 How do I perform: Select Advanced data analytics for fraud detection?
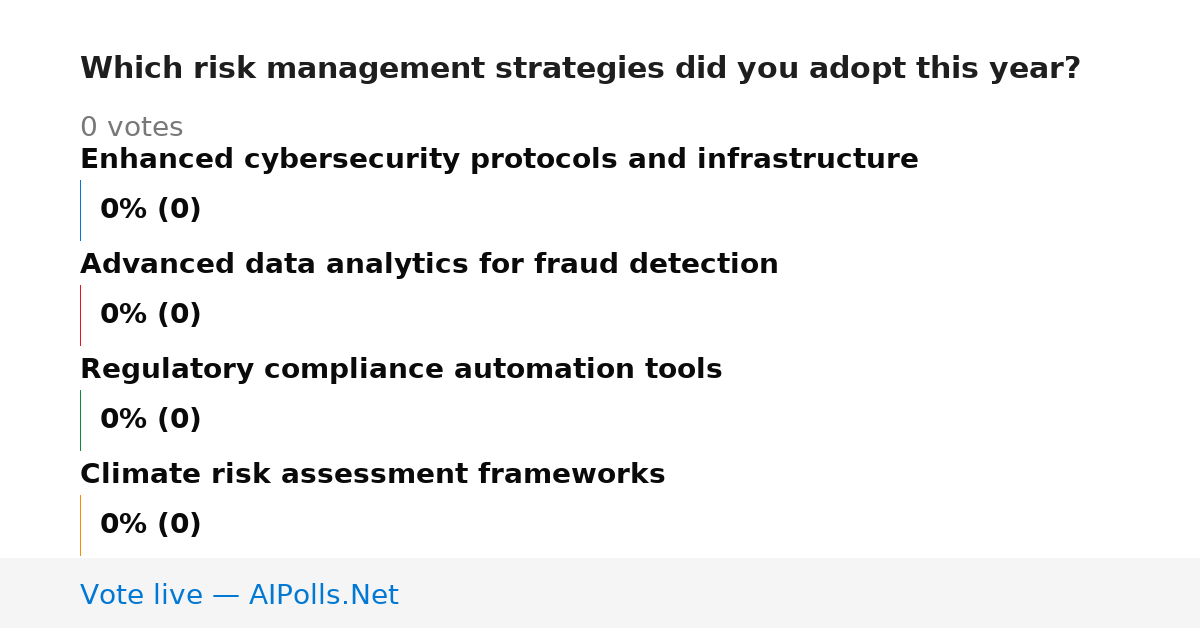point(429,265)
